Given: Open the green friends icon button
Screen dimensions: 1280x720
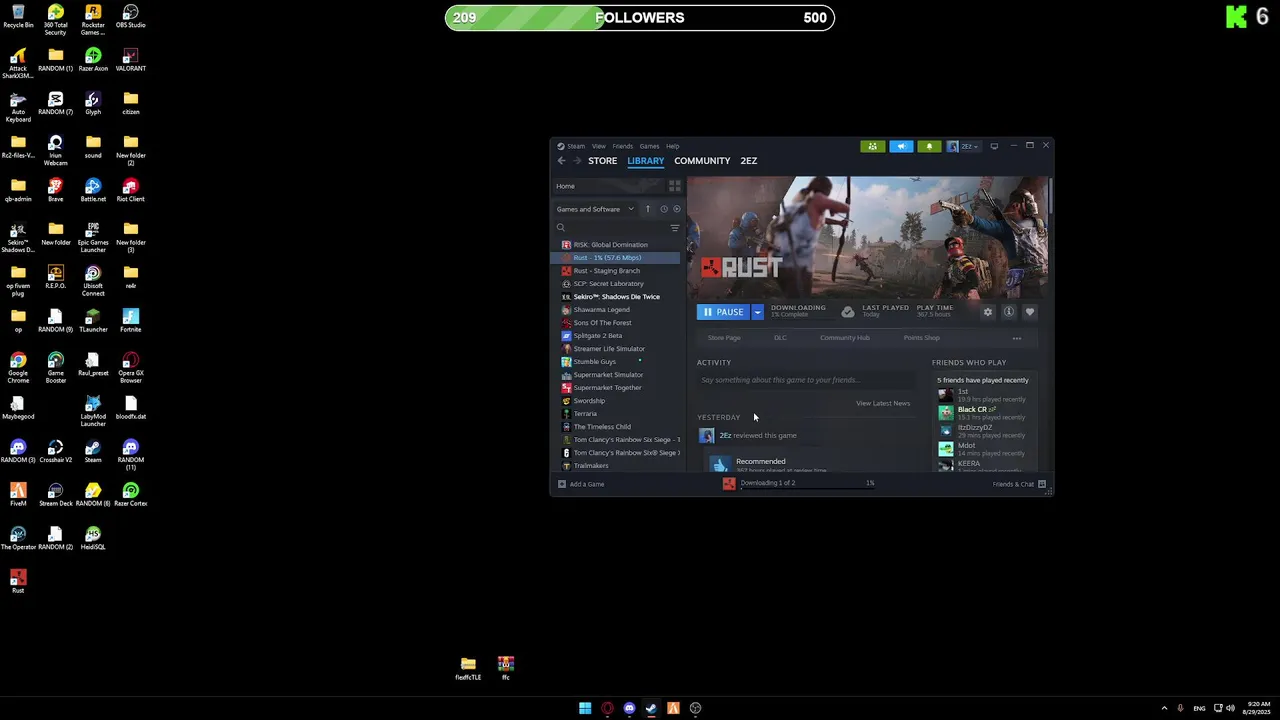Looking at the screenshot, I should (873, 146).
